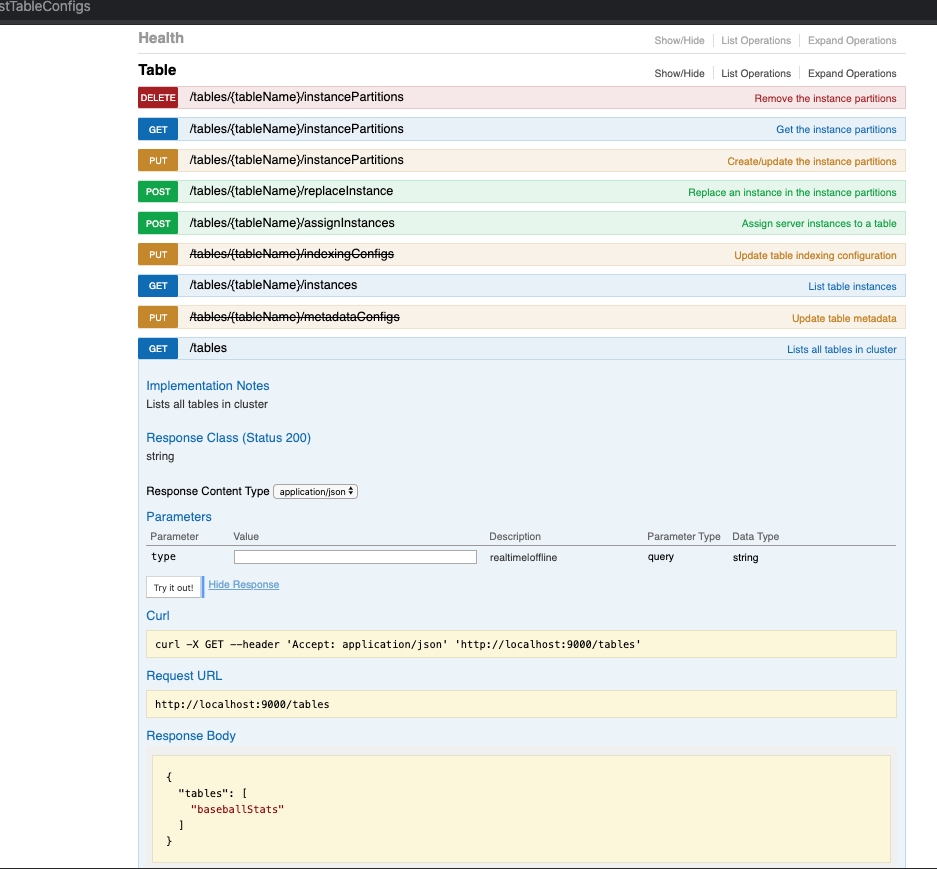The image size is (937, 869).
Task: Click the DELETE badge for instancePartitions
Action: (158, 98)
